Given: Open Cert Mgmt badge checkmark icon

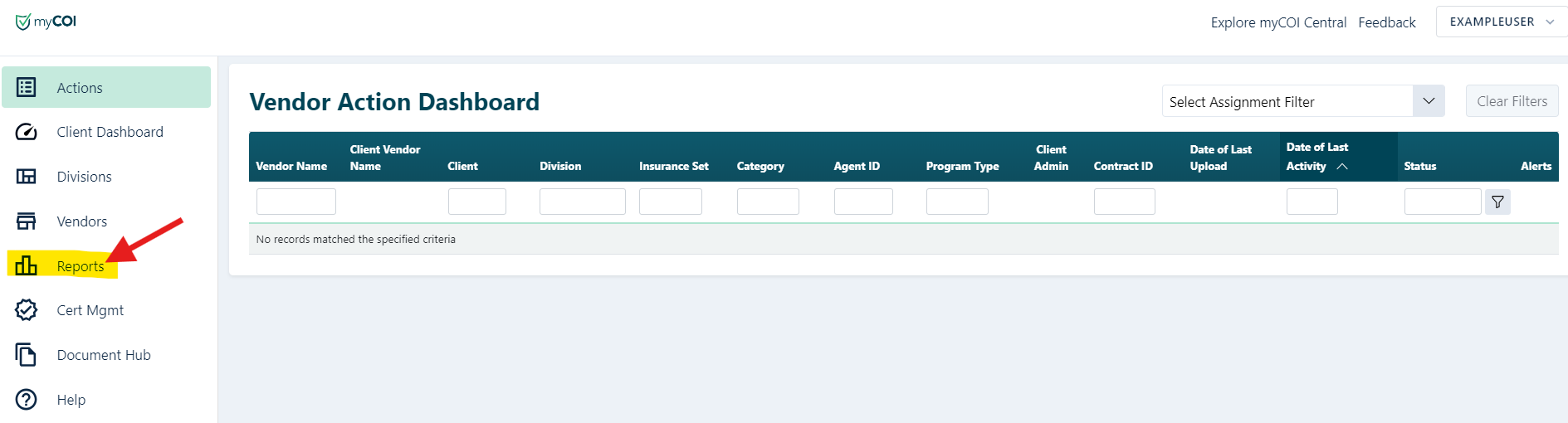Looking at the screenshot, I should pos(27,310).
